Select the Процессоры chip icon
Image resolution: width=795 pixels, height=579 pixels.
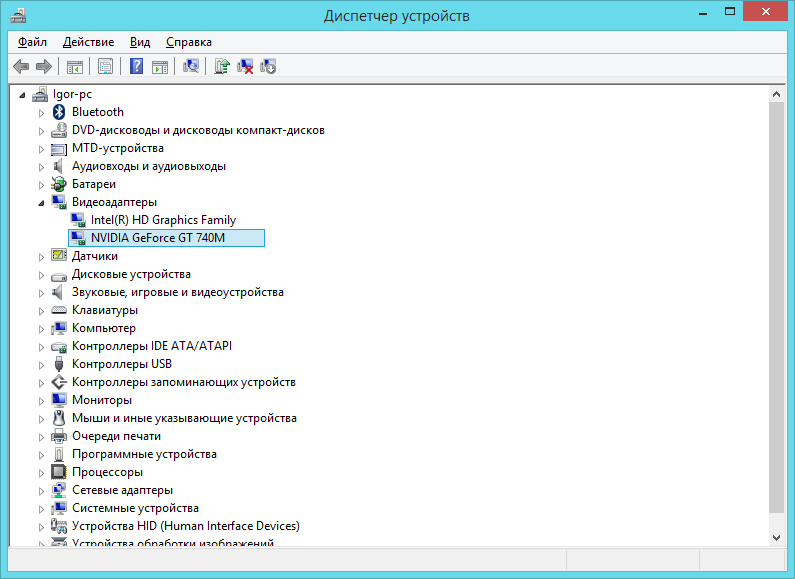point(59,472)
